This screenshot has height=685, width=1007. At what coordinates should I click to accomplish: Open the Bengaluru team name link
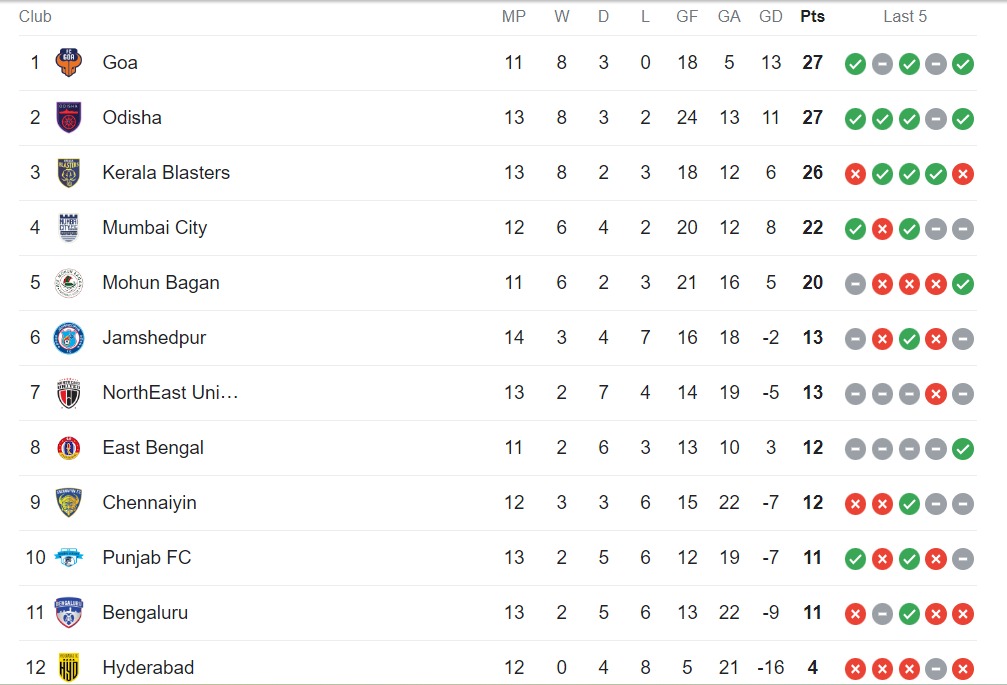145,613
